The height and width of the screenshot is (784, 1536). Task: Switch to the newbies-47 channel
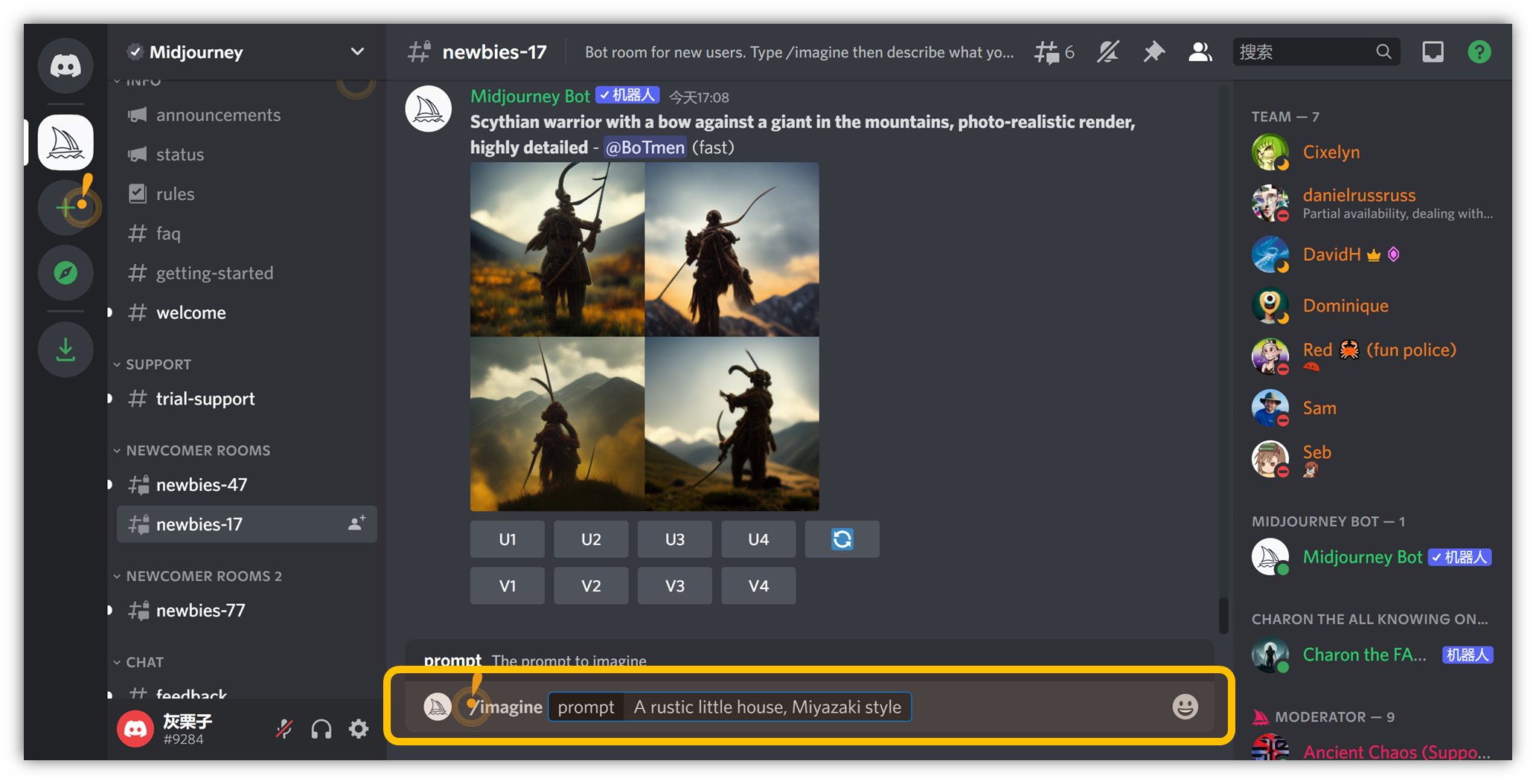(x=201, y=485)
